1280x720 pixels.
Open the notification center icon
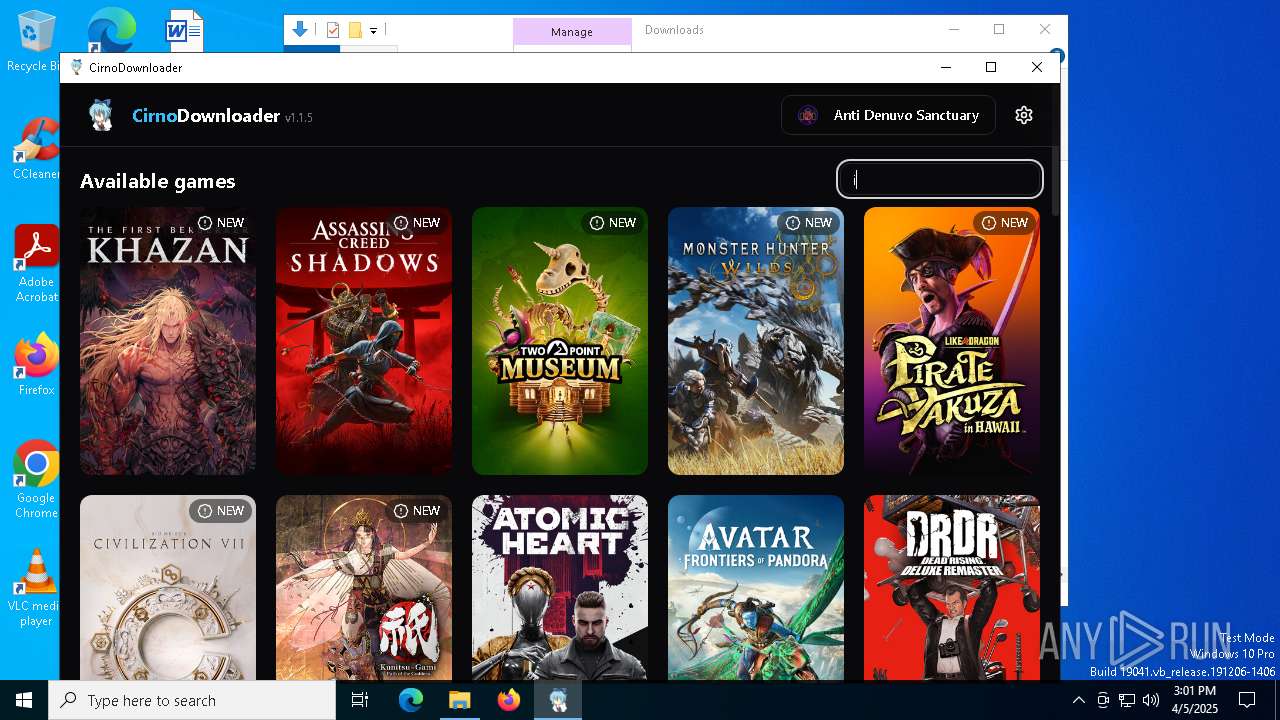point(1247,700)
